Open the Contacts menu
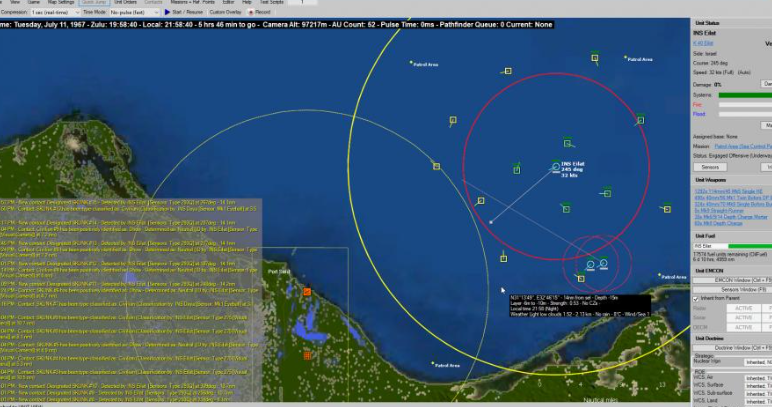Viewport: 772px width, 407px height. 153,2
